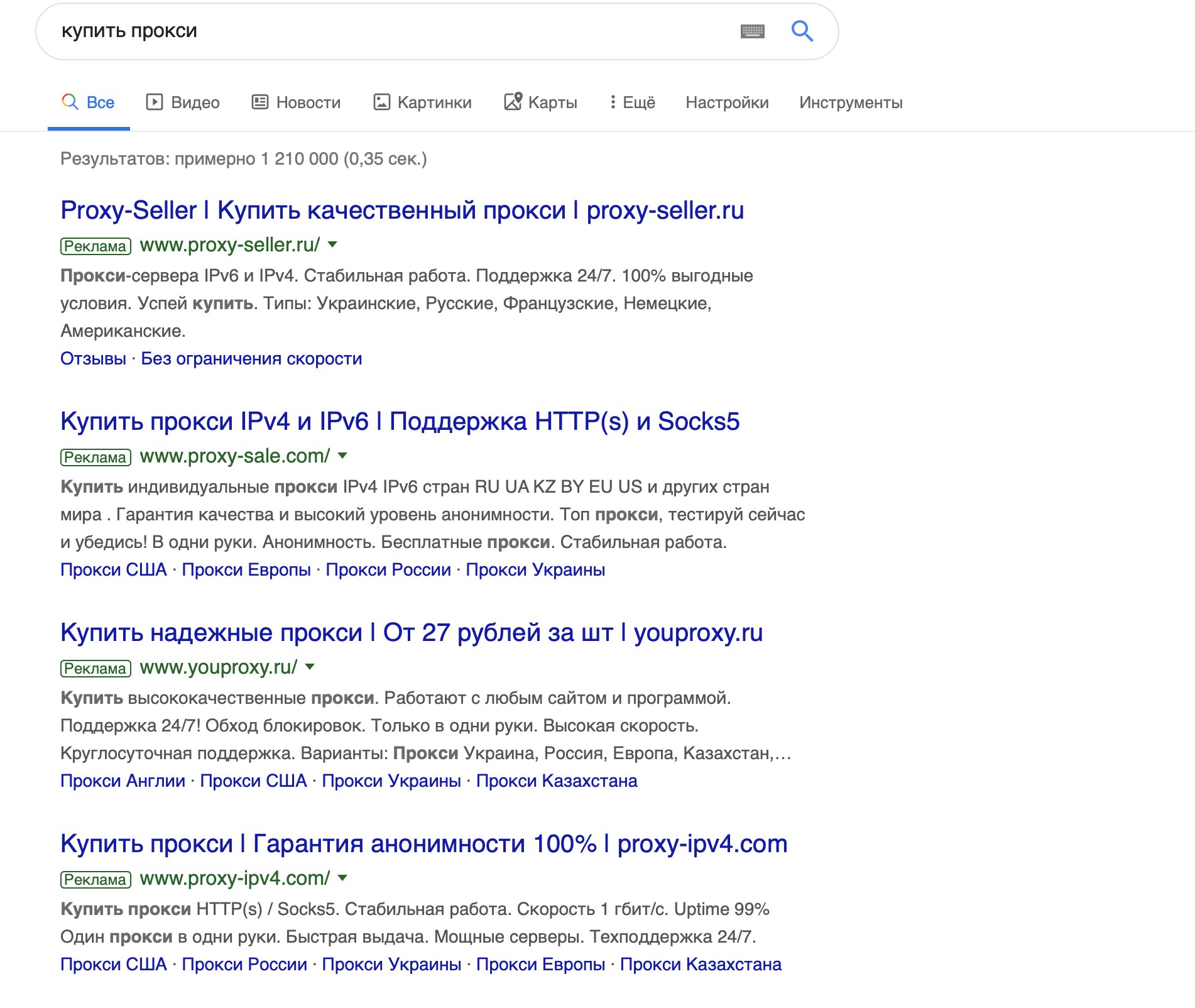The width and height of the screenshot is (1195, 1008).
Task: Expand dropdown arrow next to www.youproxy.ru/
Action: pos(310,667)
